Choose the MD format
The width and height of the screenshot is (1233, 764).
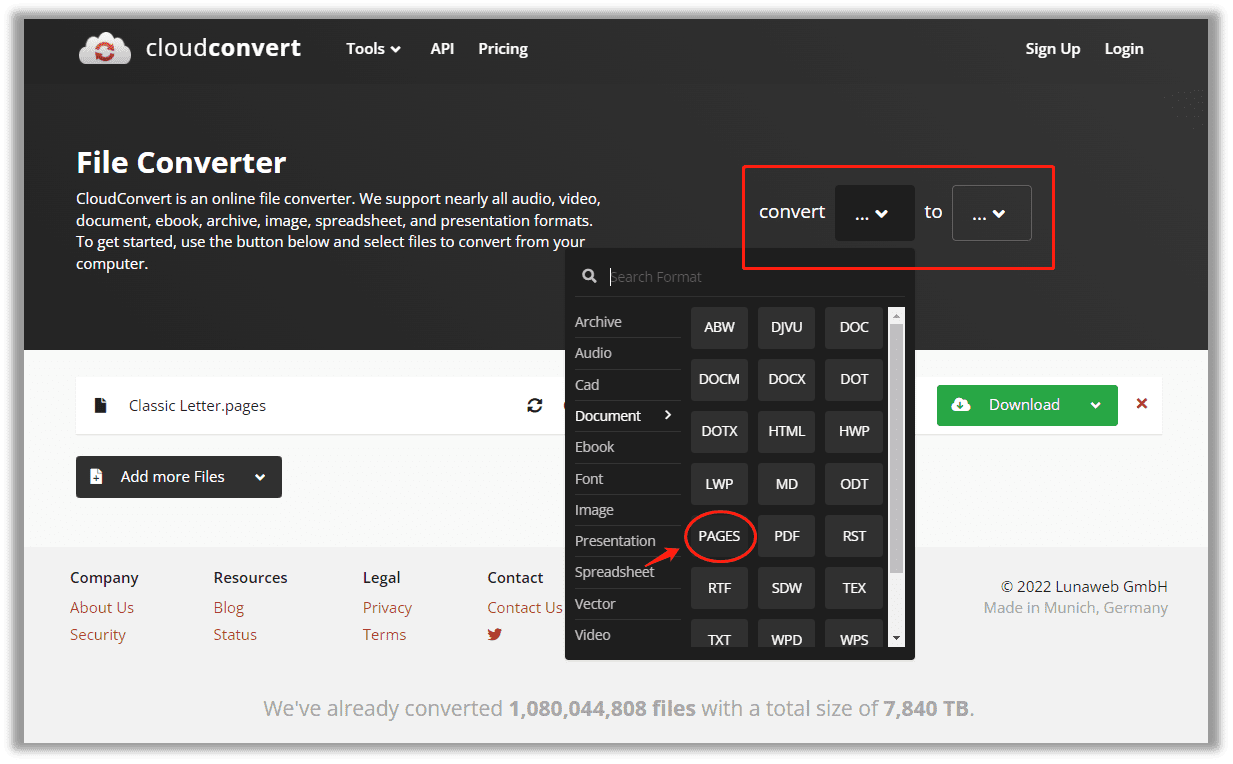point(787,484)
